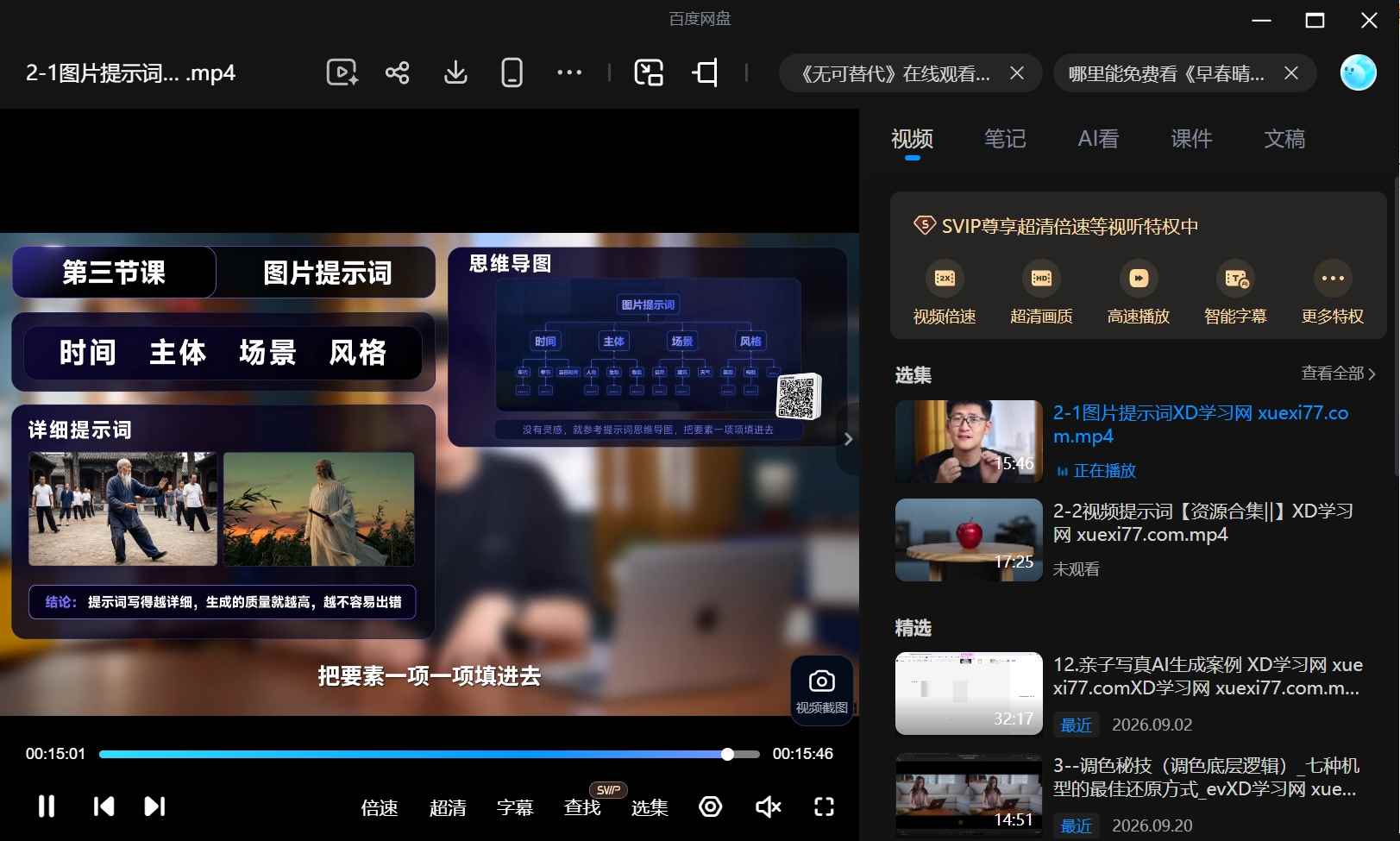Viewport: 1400px width, 841px height.
Task: Collapse side panel with arrow on video edge
Action: pos(848,439)
